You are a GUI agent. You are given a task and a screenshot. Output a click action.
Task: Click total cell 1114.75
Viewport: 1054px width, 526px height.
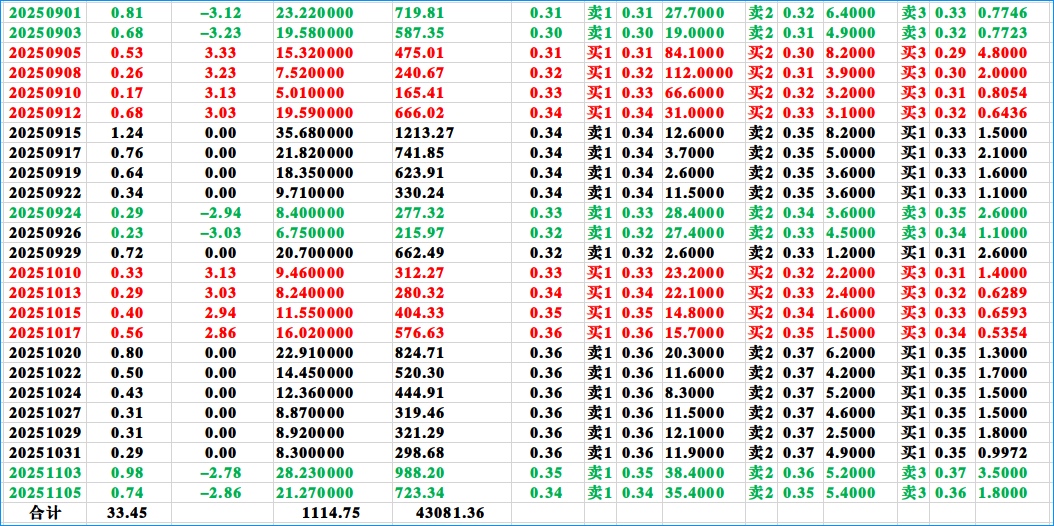pyautogui.click(x=333, y=514)
